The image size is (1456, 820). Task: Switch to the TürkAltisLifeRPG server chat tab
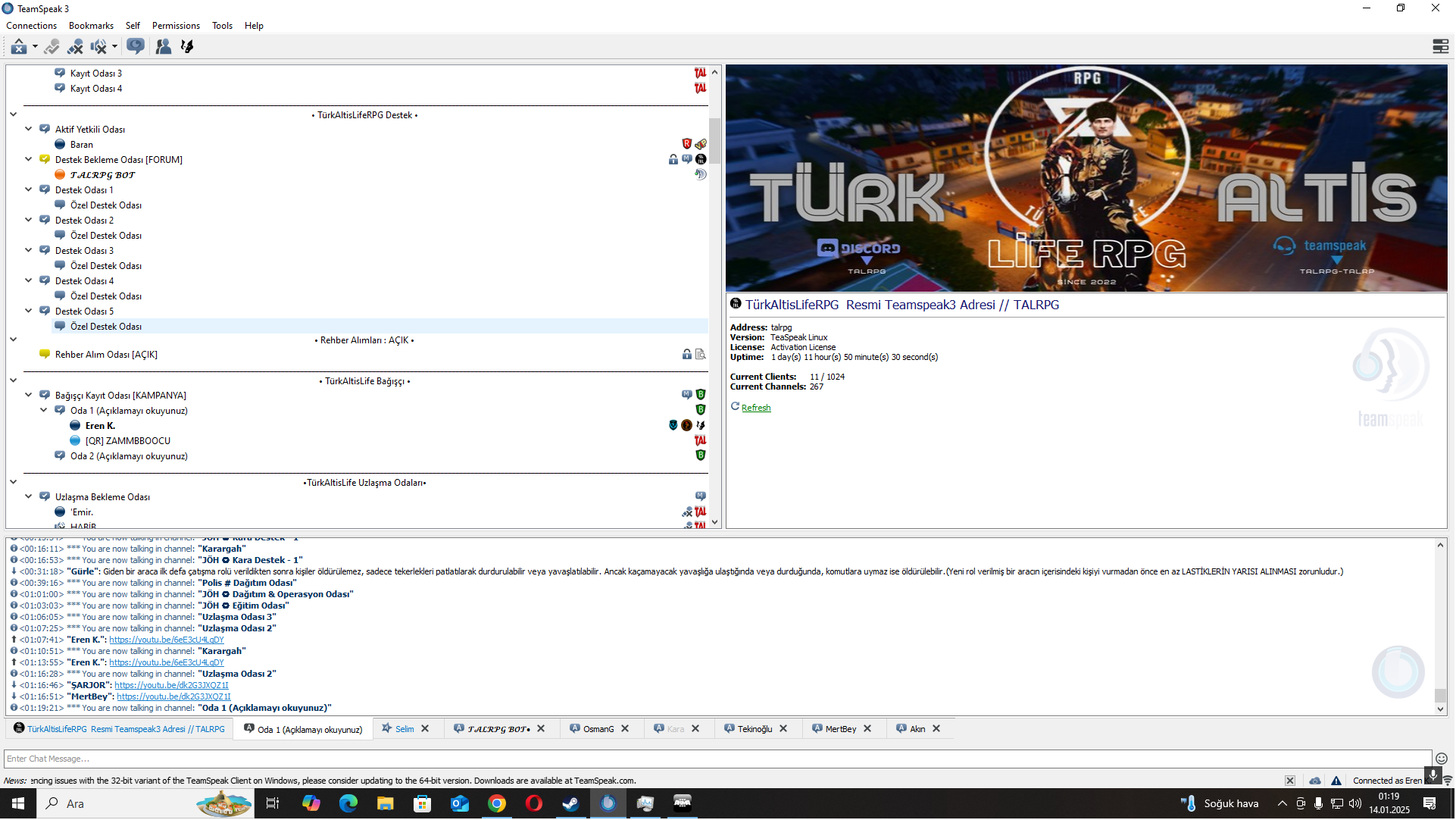click(x=119, y=730)
